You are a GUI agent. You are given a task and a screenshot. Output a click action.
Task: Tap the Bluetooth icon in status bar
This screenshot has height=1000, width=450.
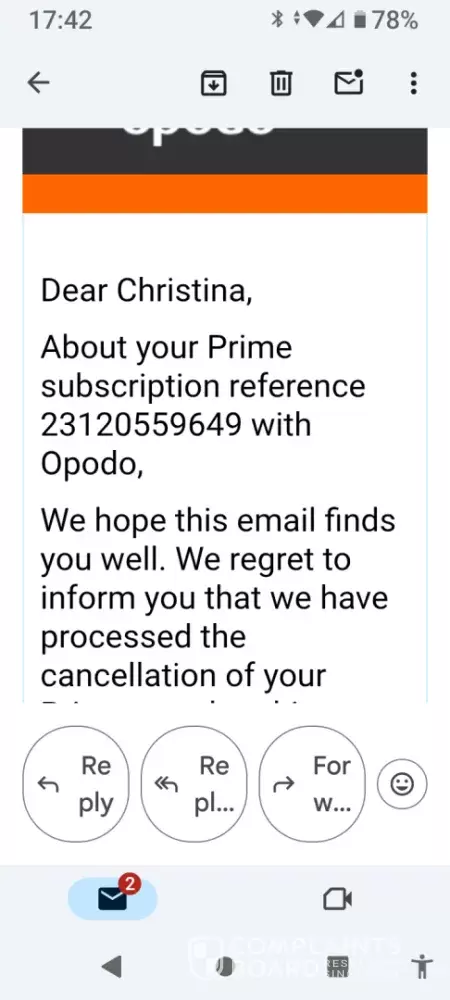[x=277, y=20]
